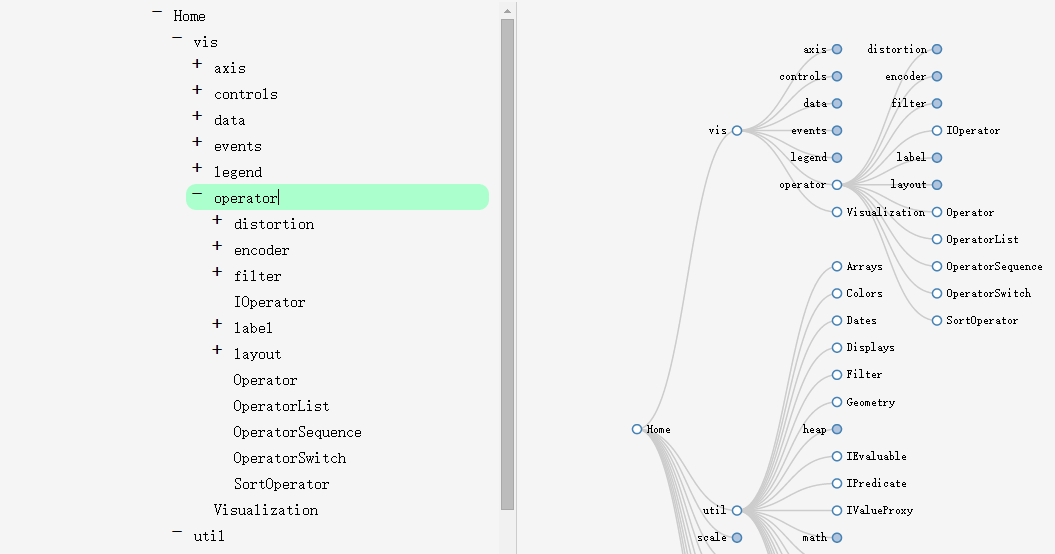
Task: Click the vis node circle in diagram
Action: pyautogui.click(x=737, y=131)
